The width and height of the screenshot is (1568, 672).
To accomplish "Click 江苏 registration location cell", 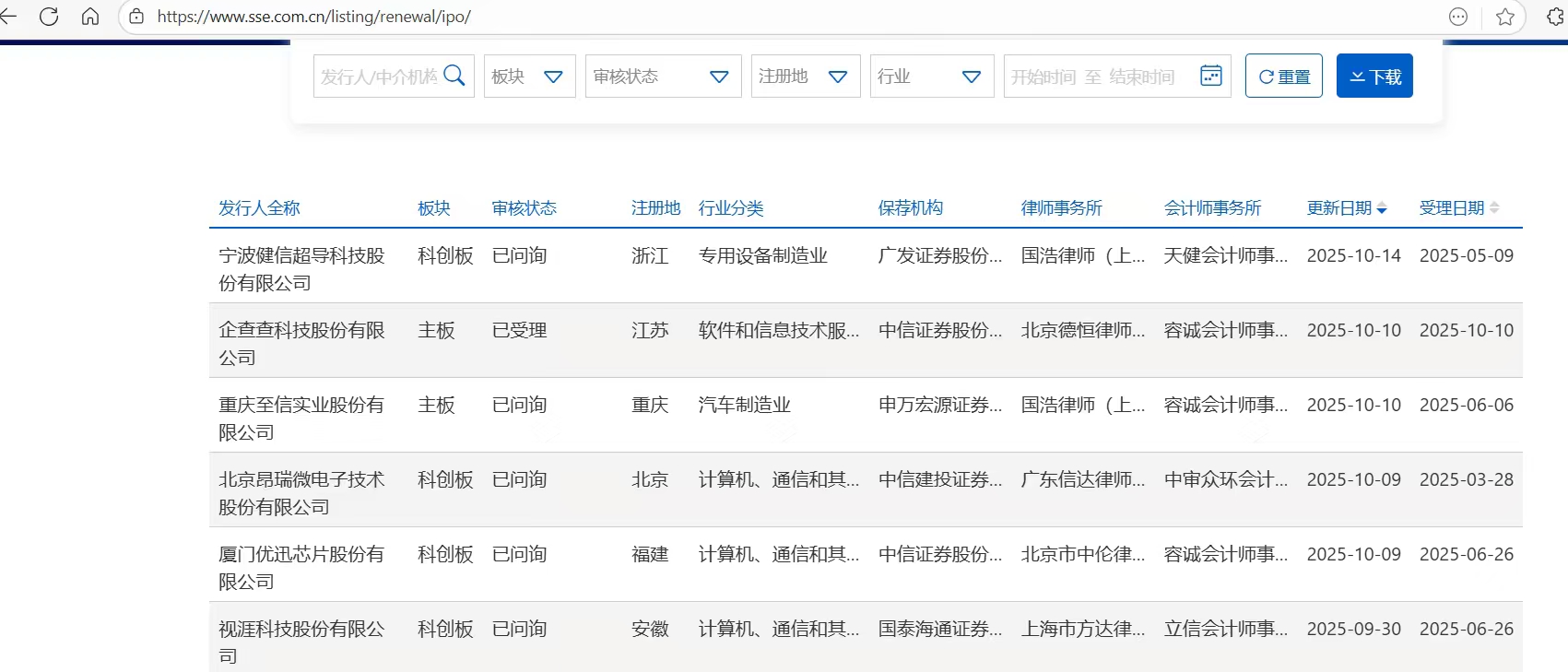I will tap(650, 330).
